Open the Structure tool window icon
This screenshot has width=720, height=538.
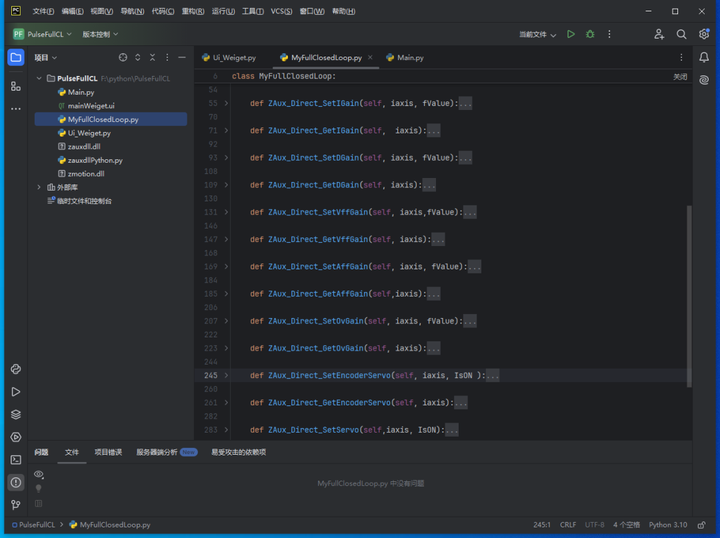tap(16, 86)
